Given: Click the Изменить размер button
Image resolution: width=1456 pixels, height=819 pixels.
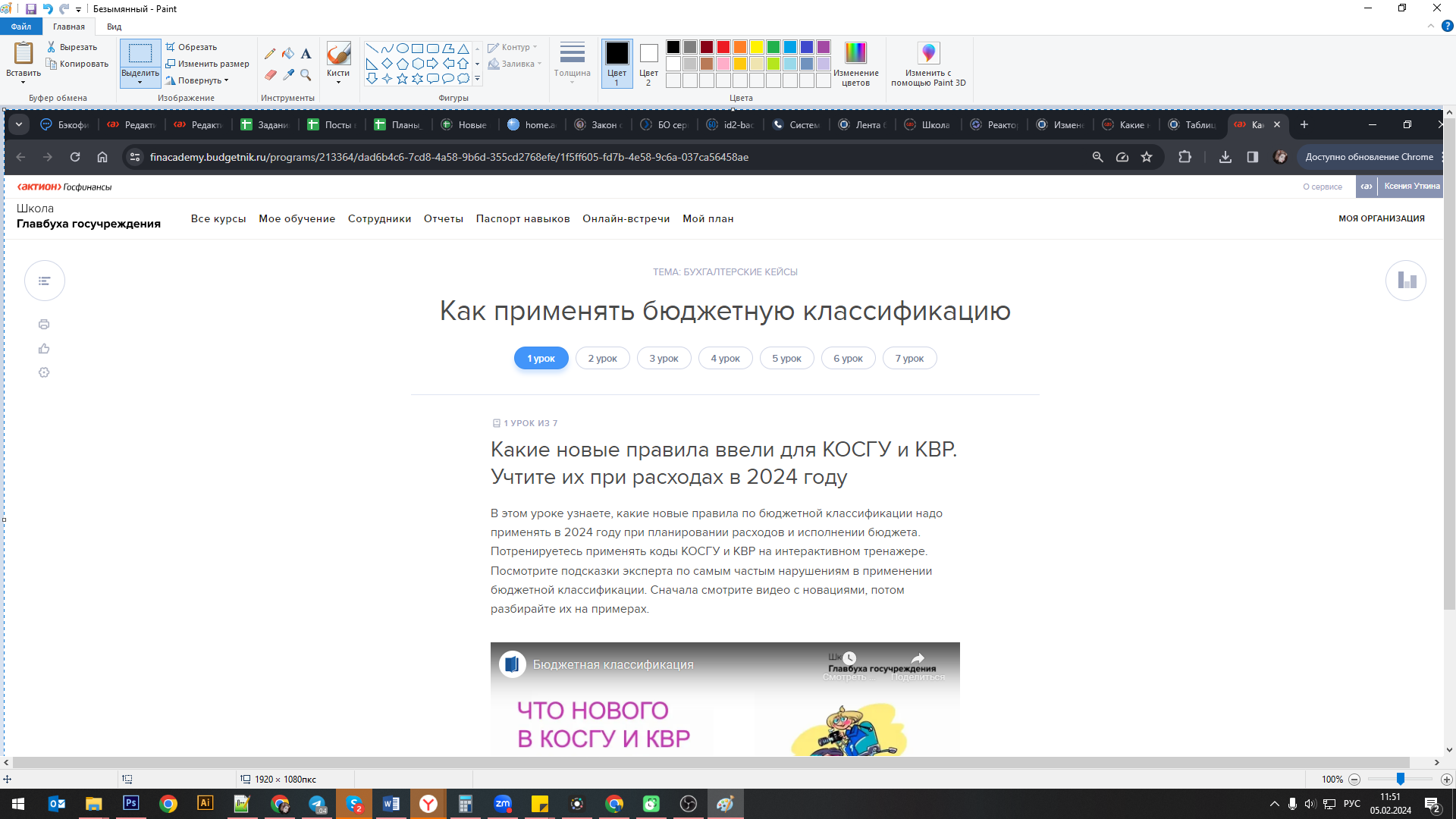Looking at the screenshot, I should tap(207, 64).
